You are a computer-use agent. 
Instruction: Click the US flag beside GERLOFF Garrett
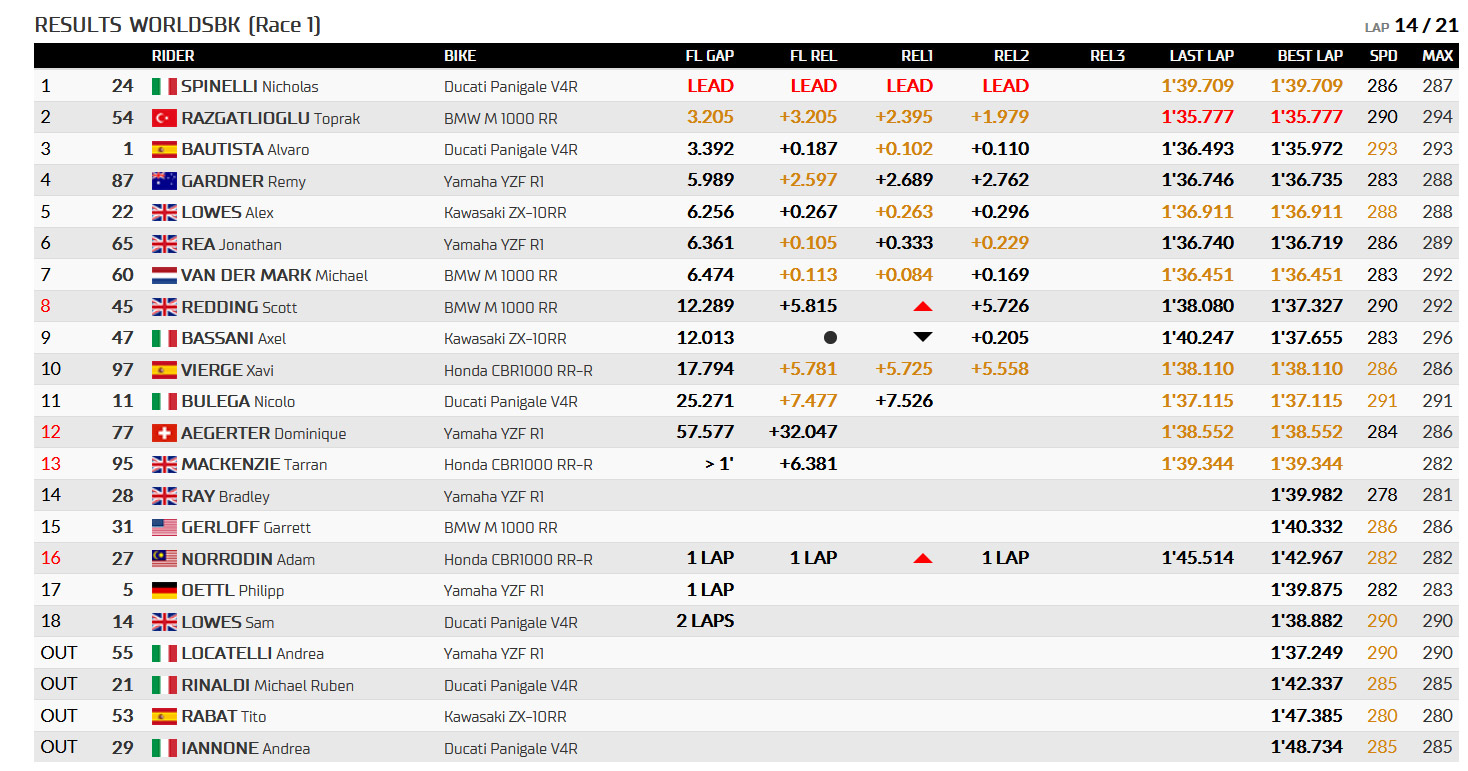(x=164, y=527)
